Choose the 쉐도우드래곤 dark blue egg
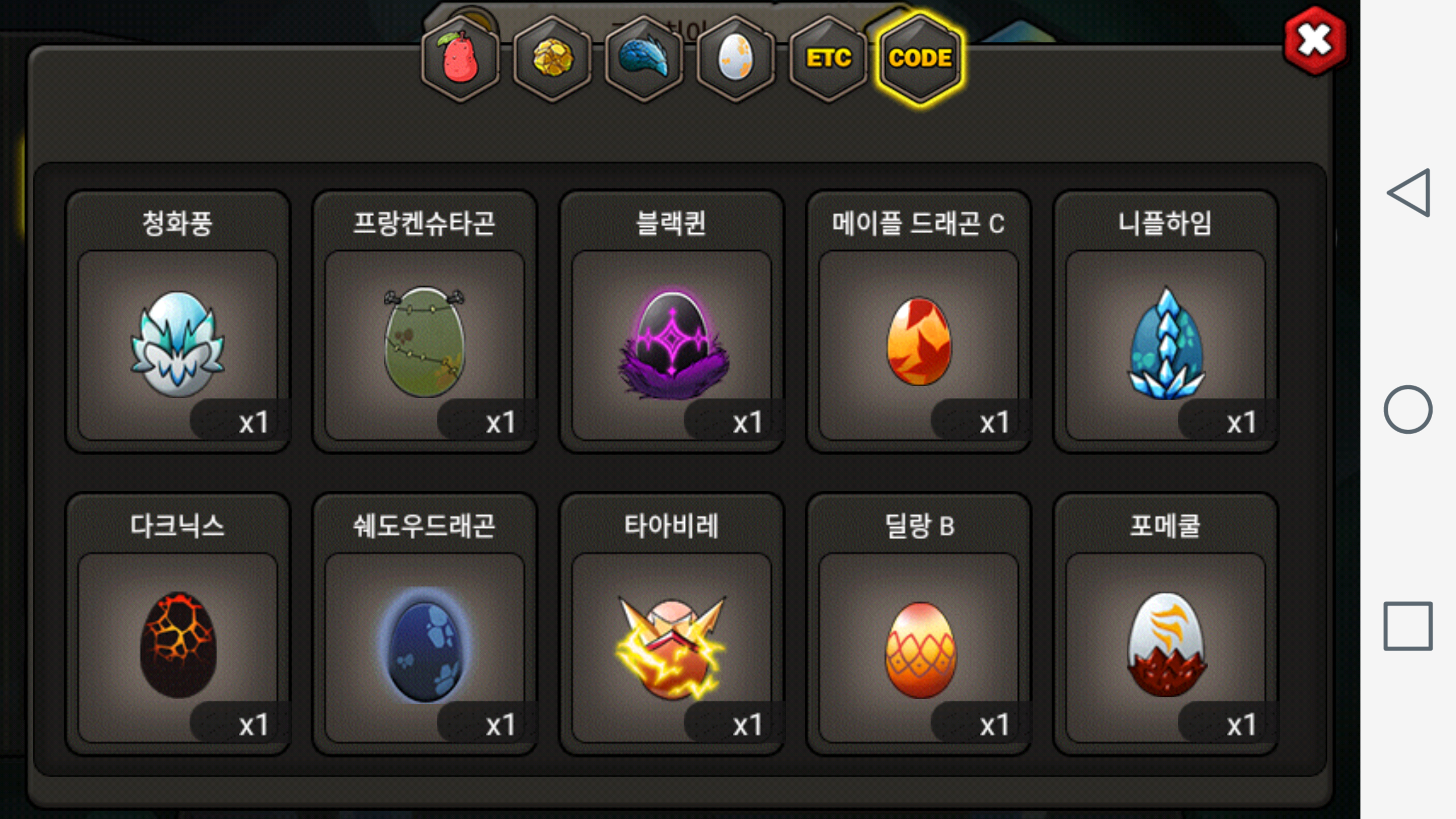1456x819 pixels. [425, 624]
